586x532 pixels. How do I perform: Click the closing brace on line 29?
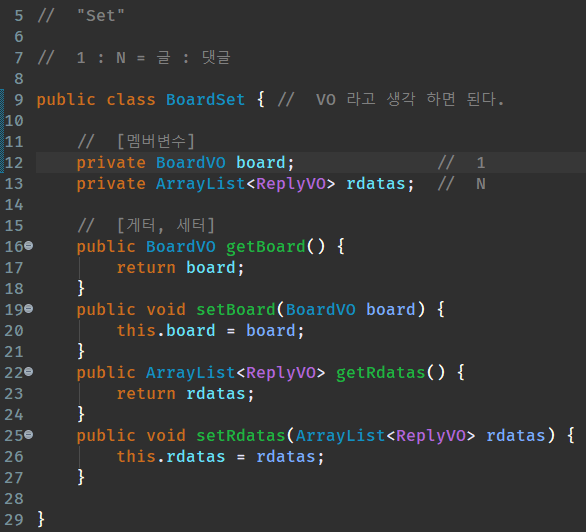click(x=41, y=520)
